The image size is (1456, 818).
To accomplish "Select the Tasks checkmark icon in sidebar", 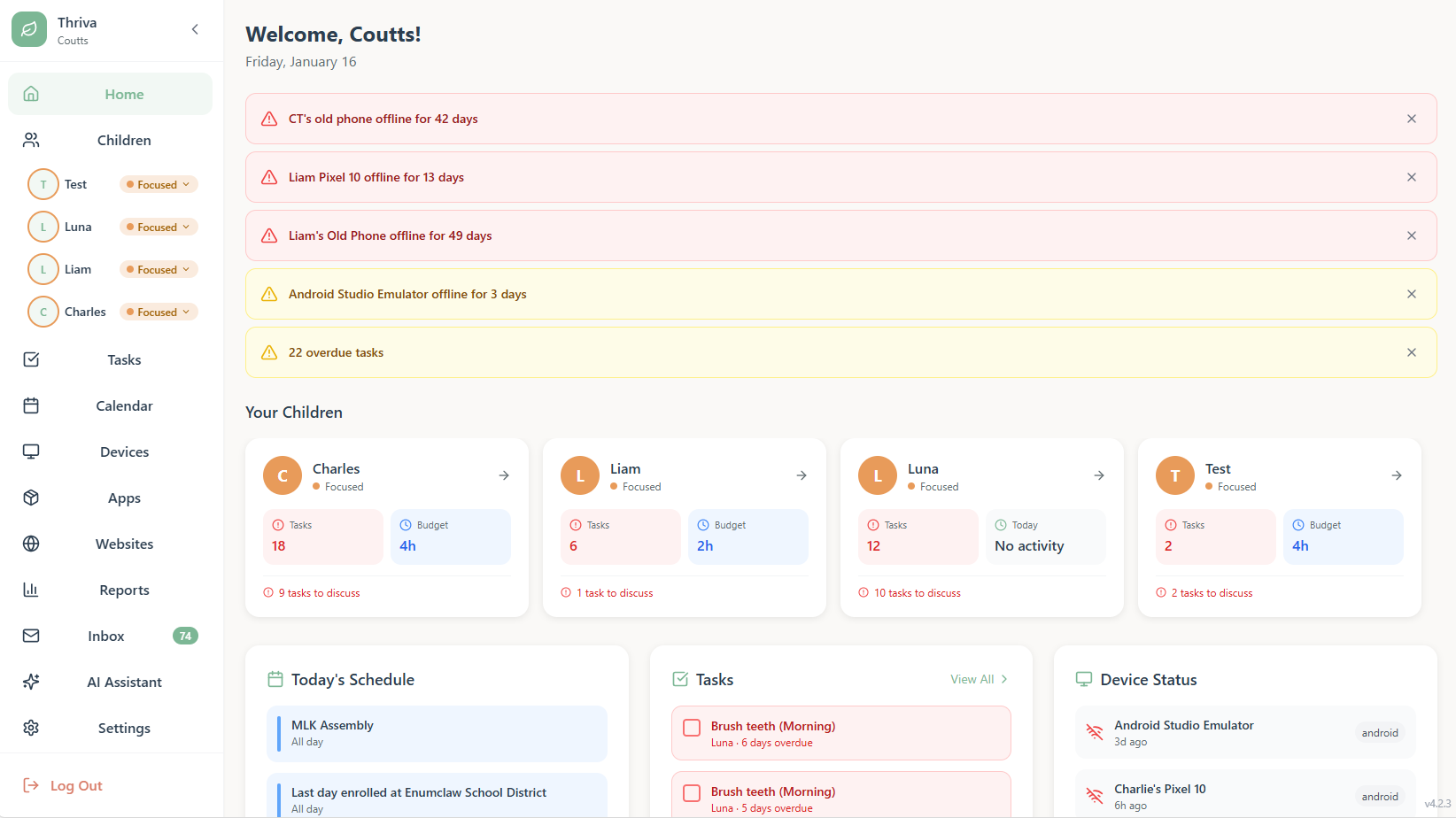I will (31, 359).
